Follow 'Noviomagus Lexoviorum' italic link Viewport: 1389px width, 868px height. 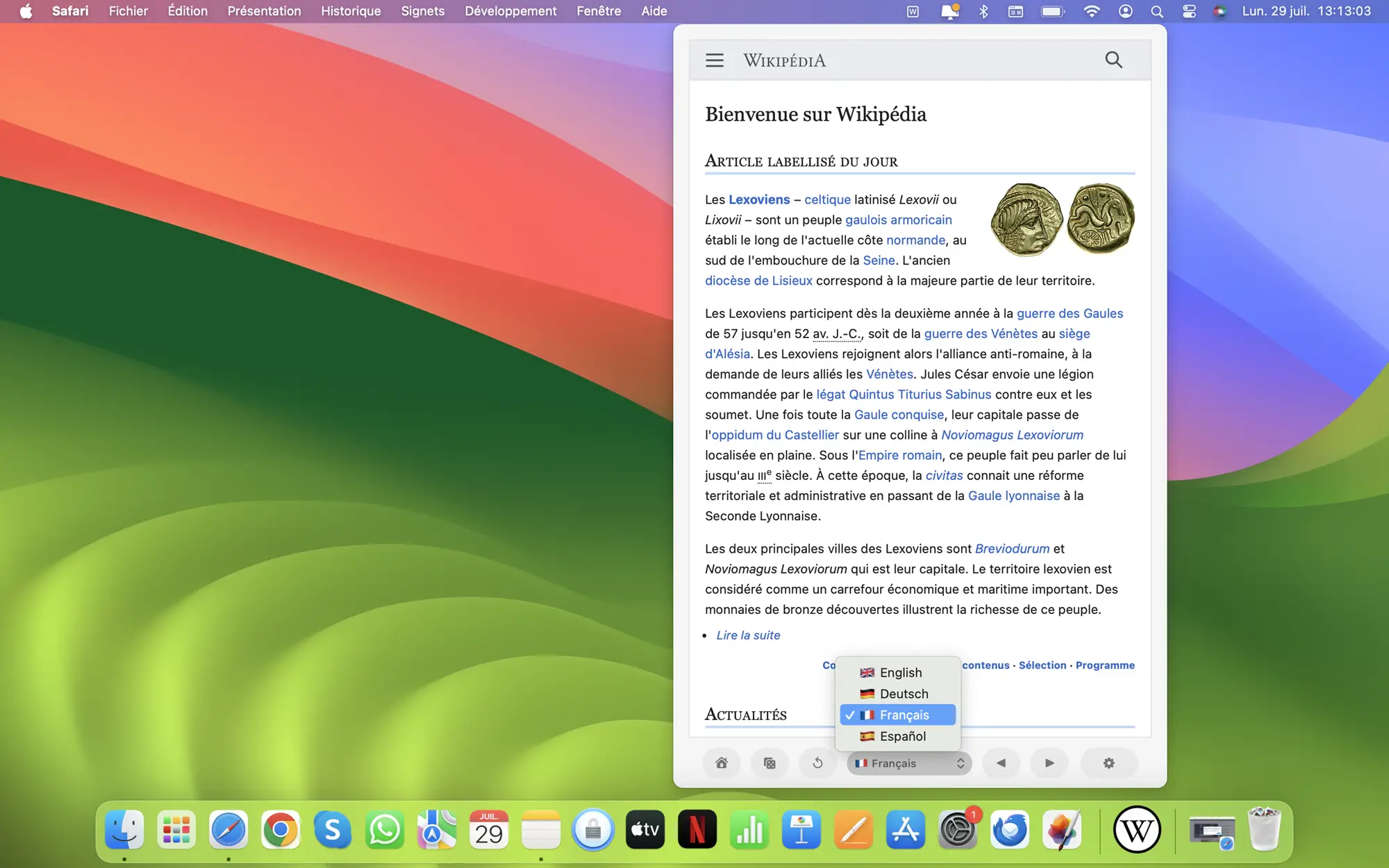pos(1012,435)
